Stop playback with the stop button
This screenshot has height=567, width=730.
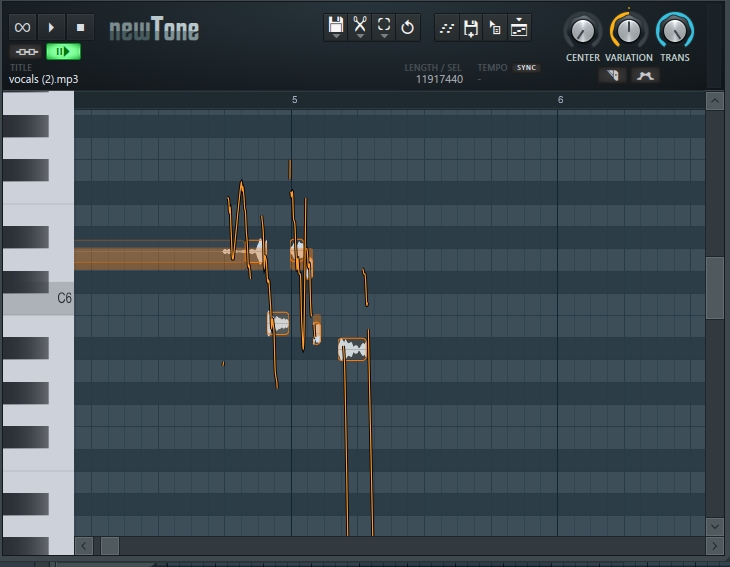80,27
